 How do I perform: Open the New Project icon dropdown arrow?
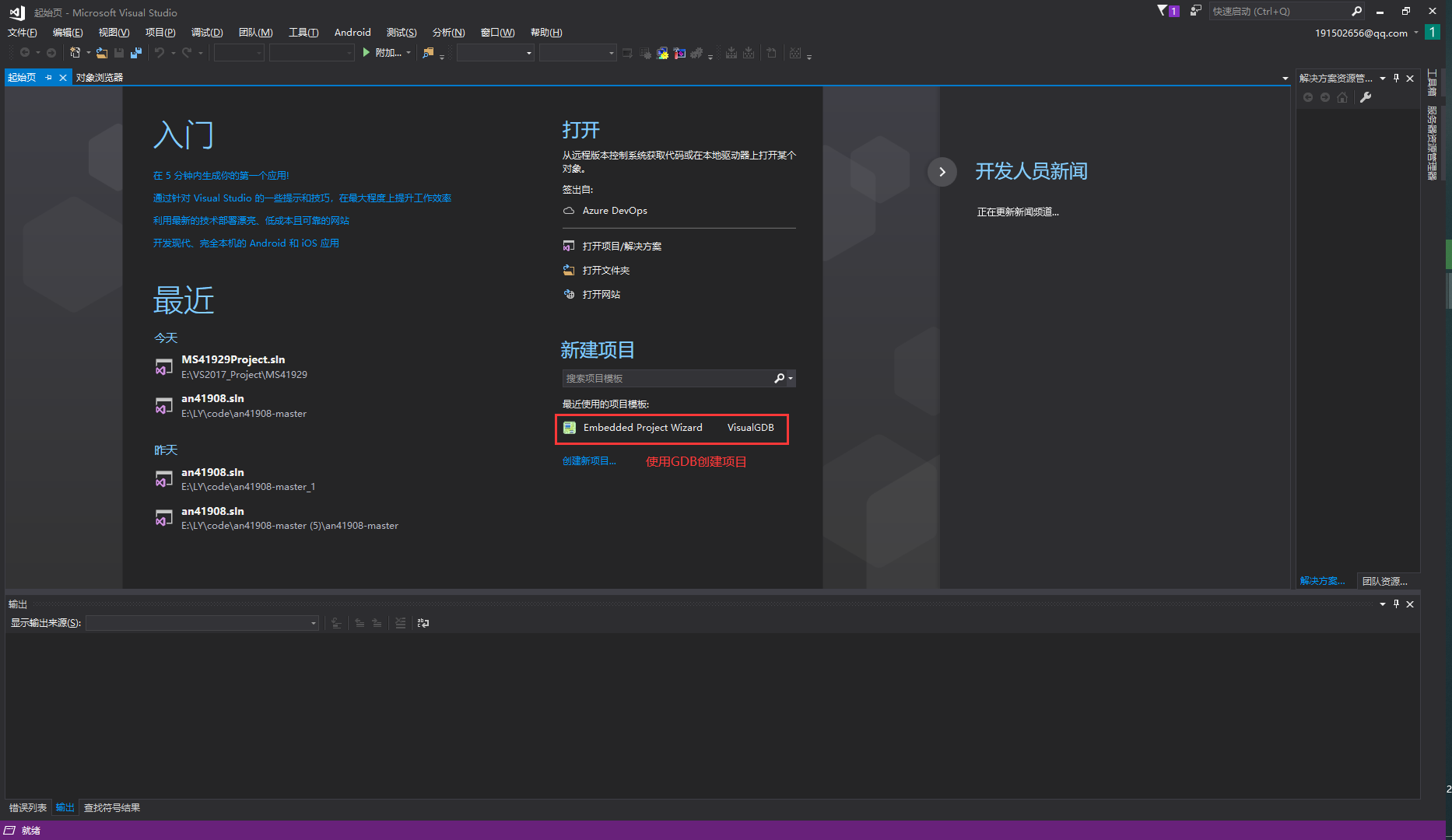click(x=88, y=53)
